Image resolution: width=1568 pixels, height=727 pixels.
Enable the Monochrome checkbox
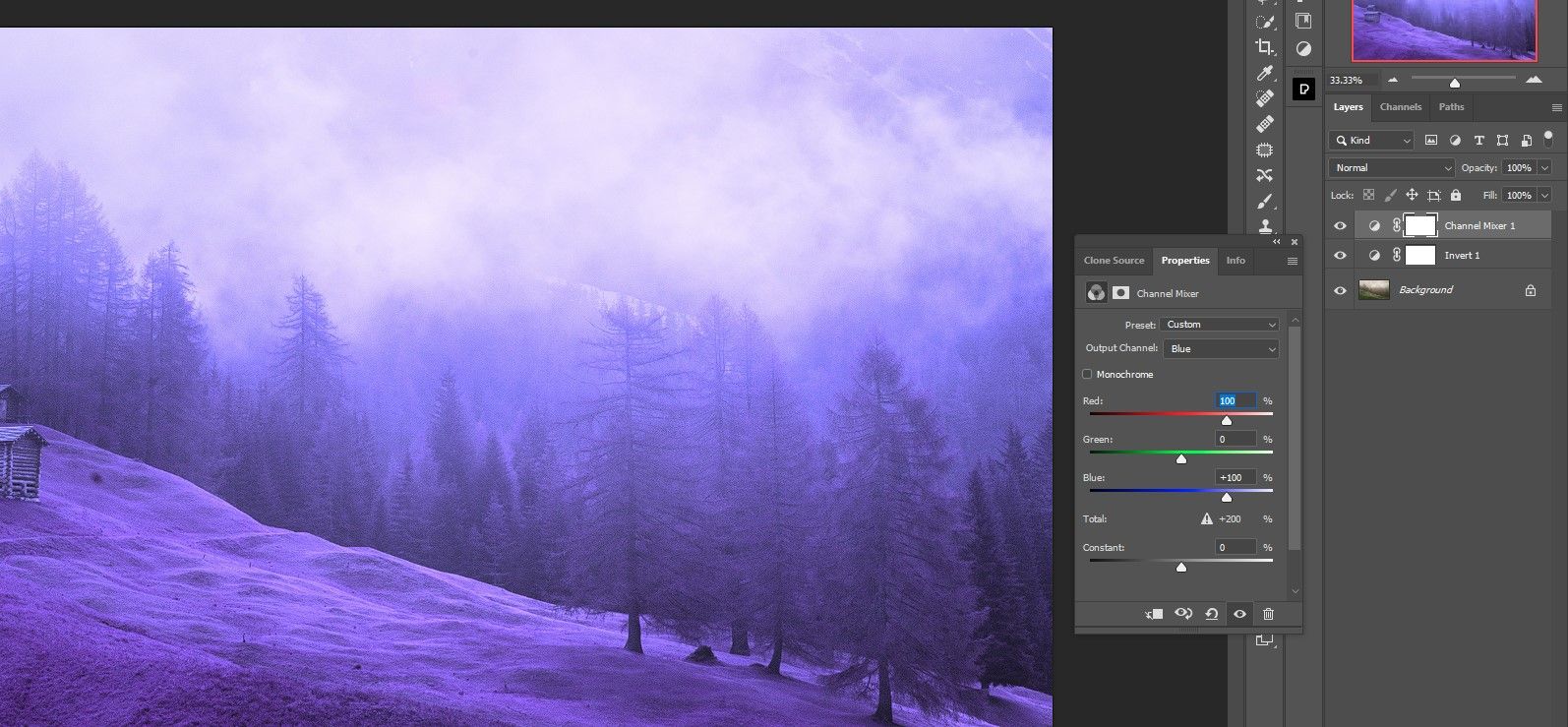(1087, 374)
